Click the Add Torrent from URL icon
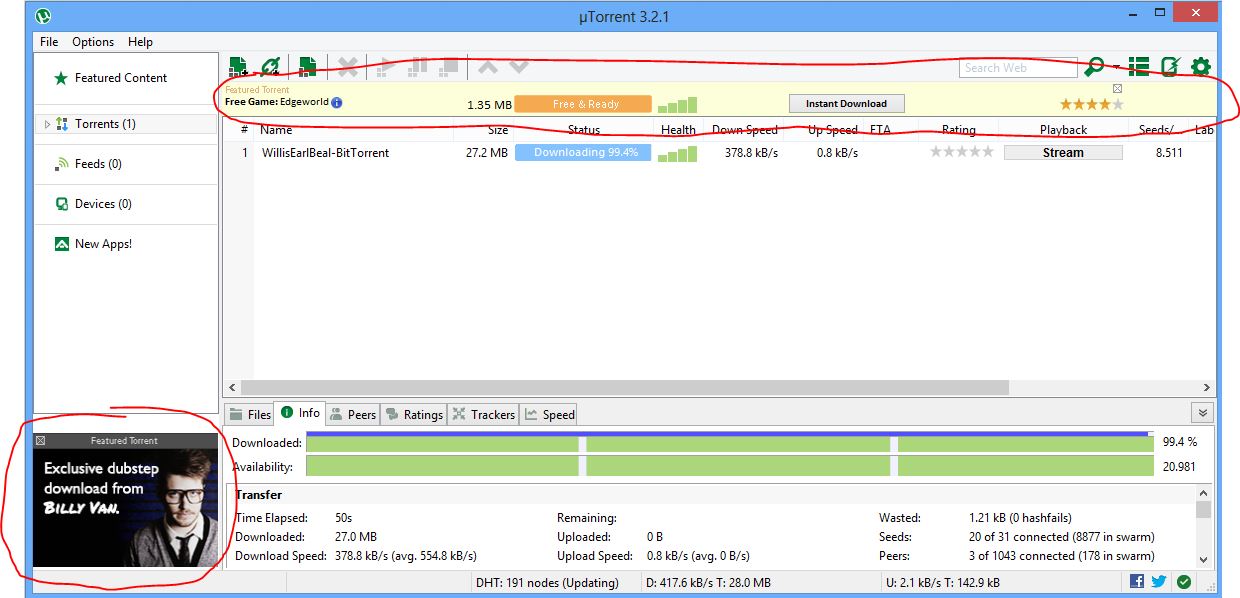 click(270, 66)
